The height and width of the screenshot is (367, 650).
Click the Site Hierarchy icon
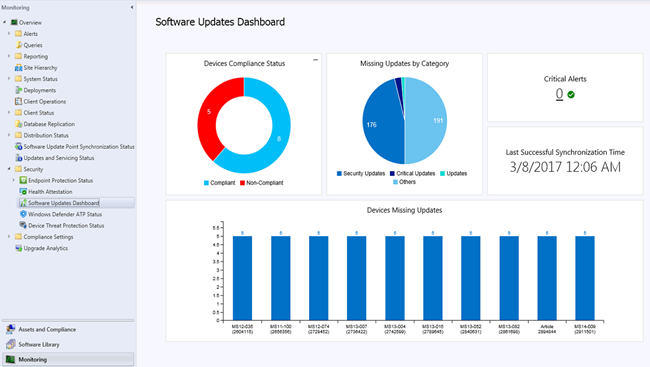coord(18,68)
